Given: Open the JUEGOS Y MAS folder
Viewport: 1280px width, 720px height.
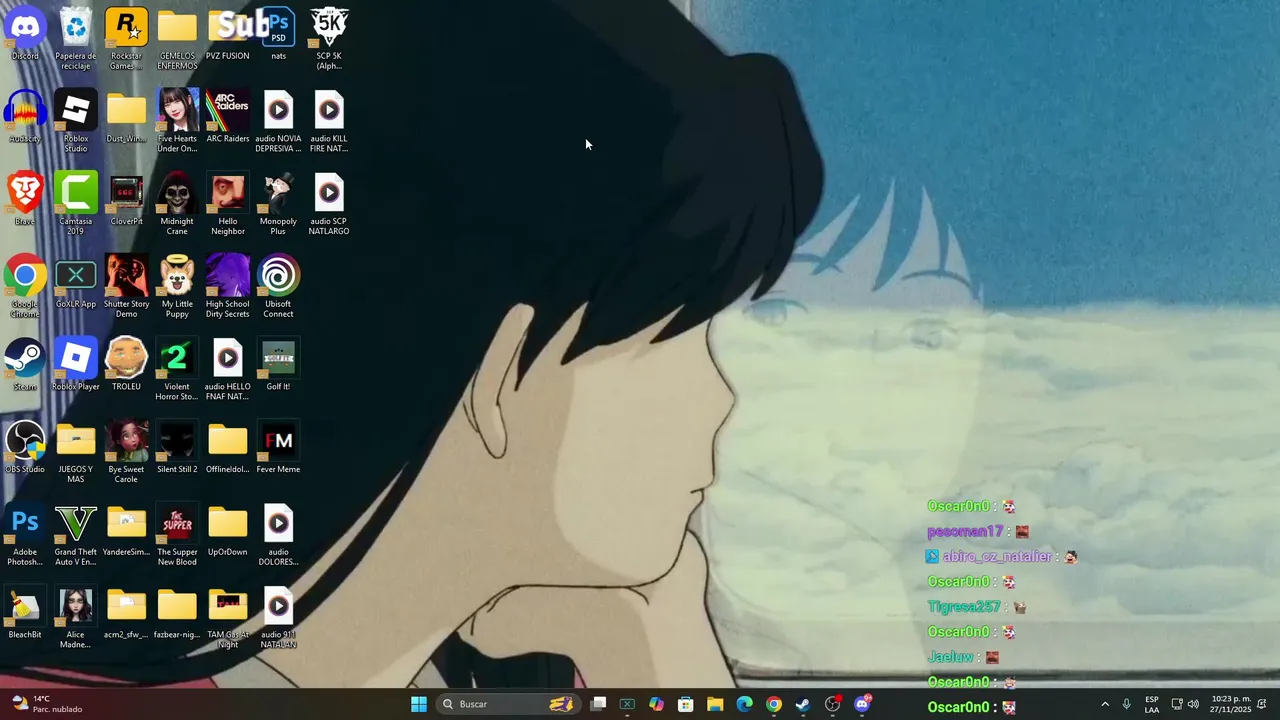Looking at the screenshot, I should click(x=76, y=453).
